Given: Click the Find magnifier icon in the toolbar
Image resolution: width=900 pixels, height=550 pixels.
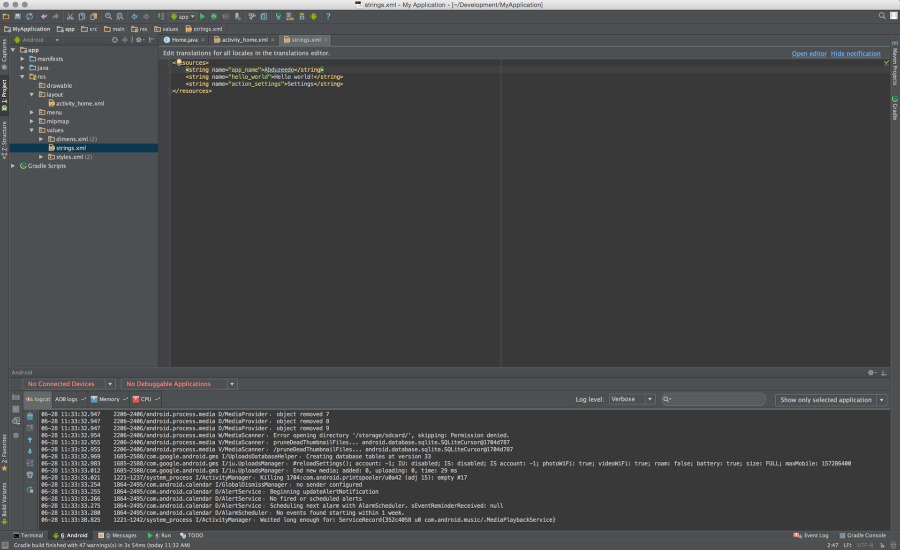Looking at the screenshot, I should click(x=108, y=17).
